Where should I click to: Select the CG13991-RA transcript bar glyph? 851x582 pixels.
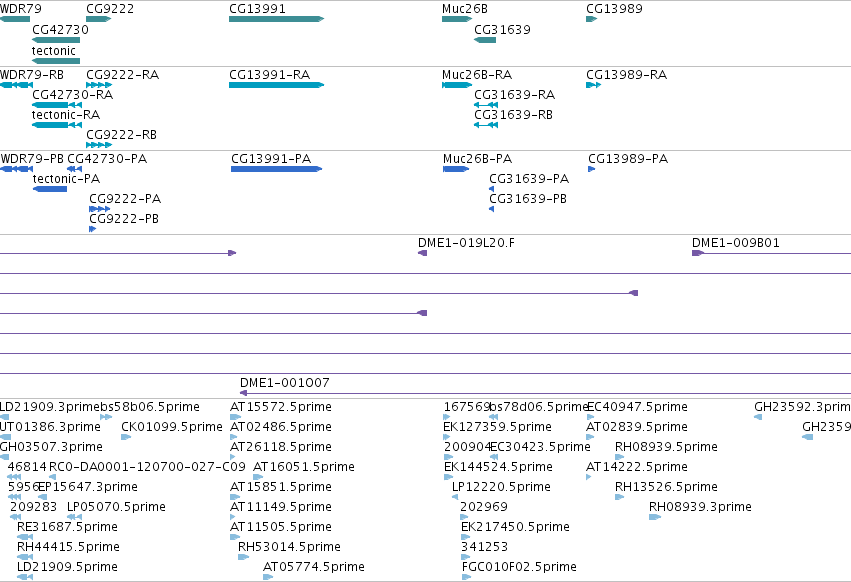276,85
